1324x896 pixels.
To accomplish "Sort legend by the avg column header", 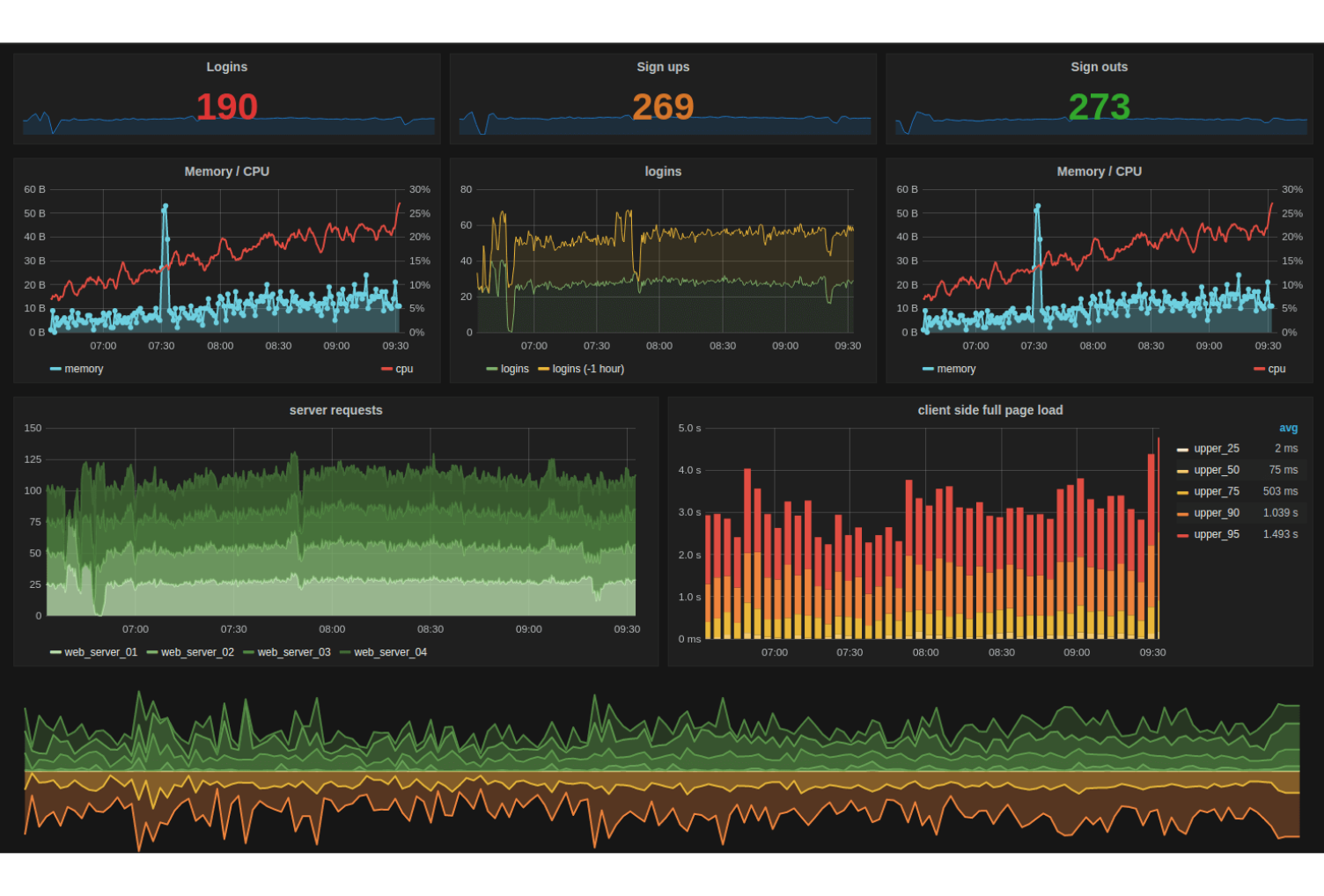I will point(1288,428).
